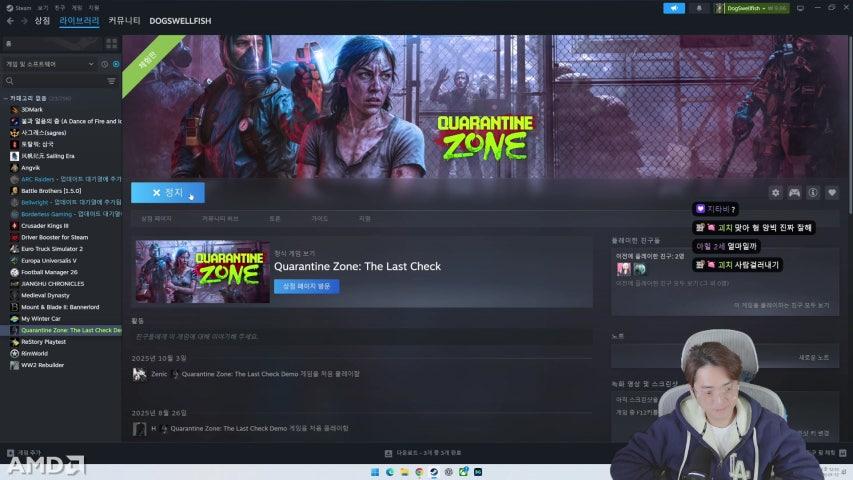Click the Quarantine Zone game thumbnail

coord(202,272)
